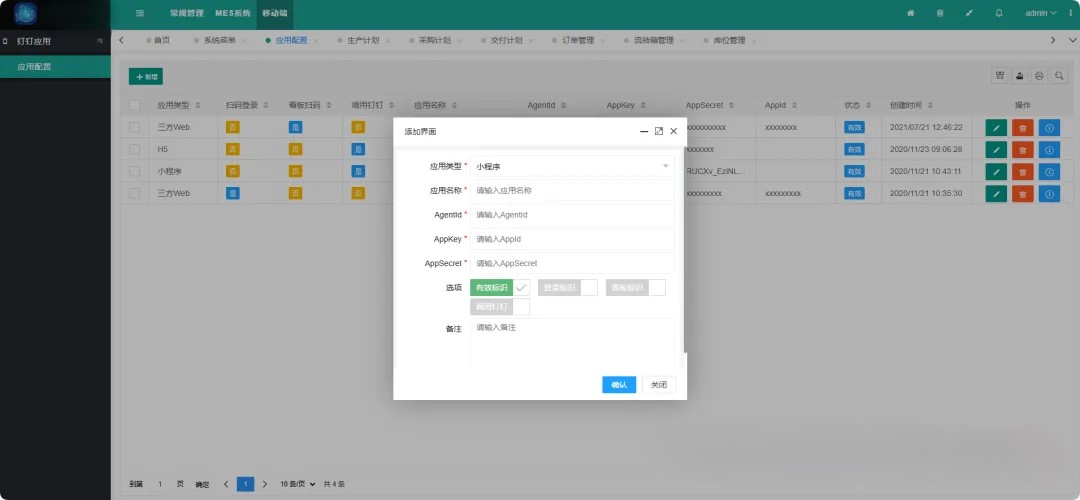Open the admin user dropdown
1080x500 pixels.
click(1041, 13)
